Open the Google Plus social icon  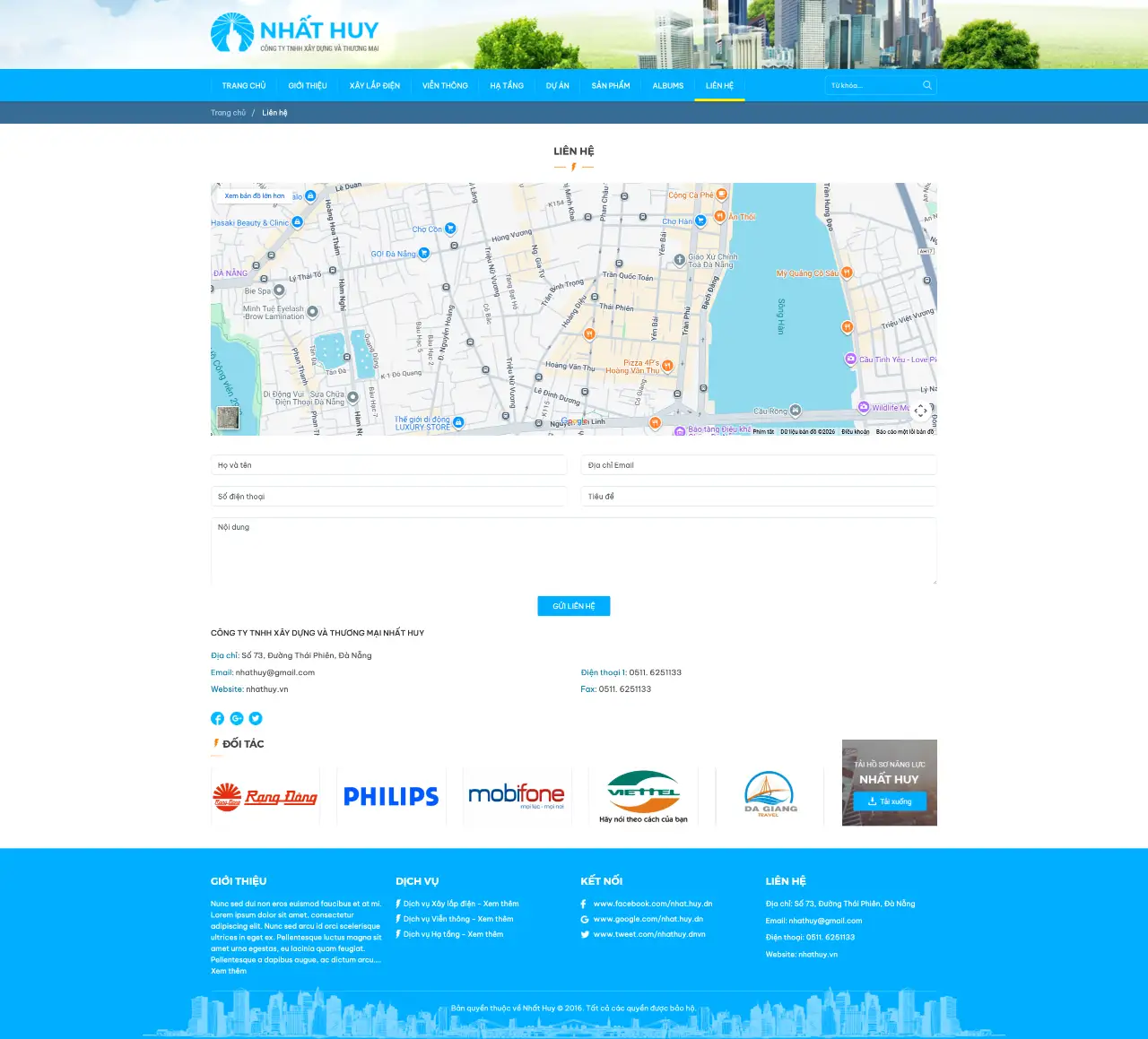237,718
